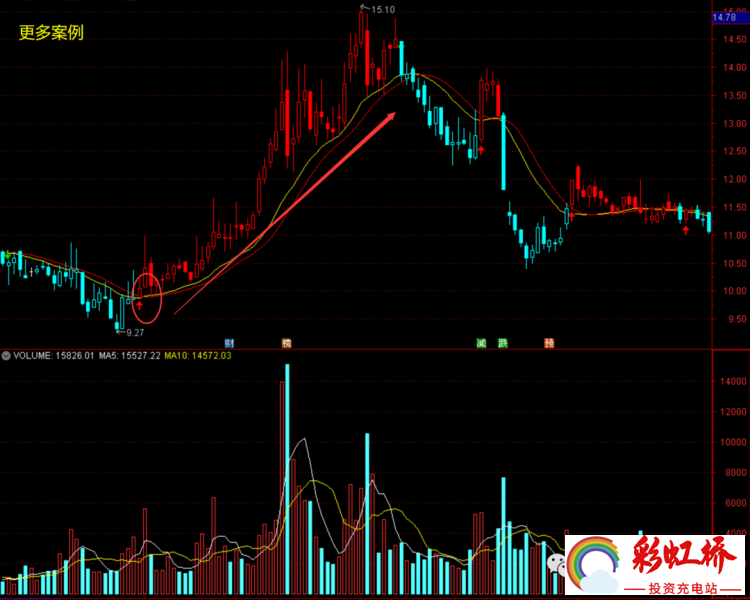This screenshot has width=750, height=600.
Task: Click the green 减 event marker
Action: point(481,343)
